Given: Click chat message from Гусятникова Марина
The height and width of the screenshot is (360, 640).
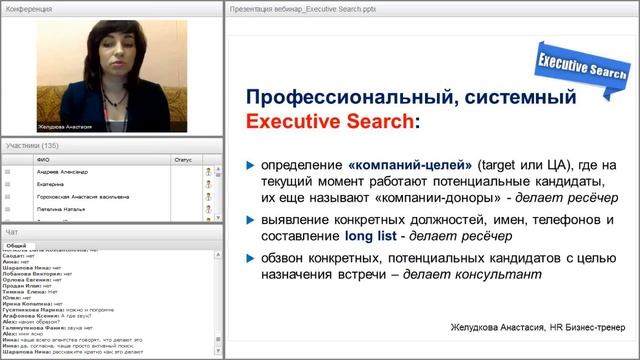Looking at the screenshot, I should pos(58,310).
